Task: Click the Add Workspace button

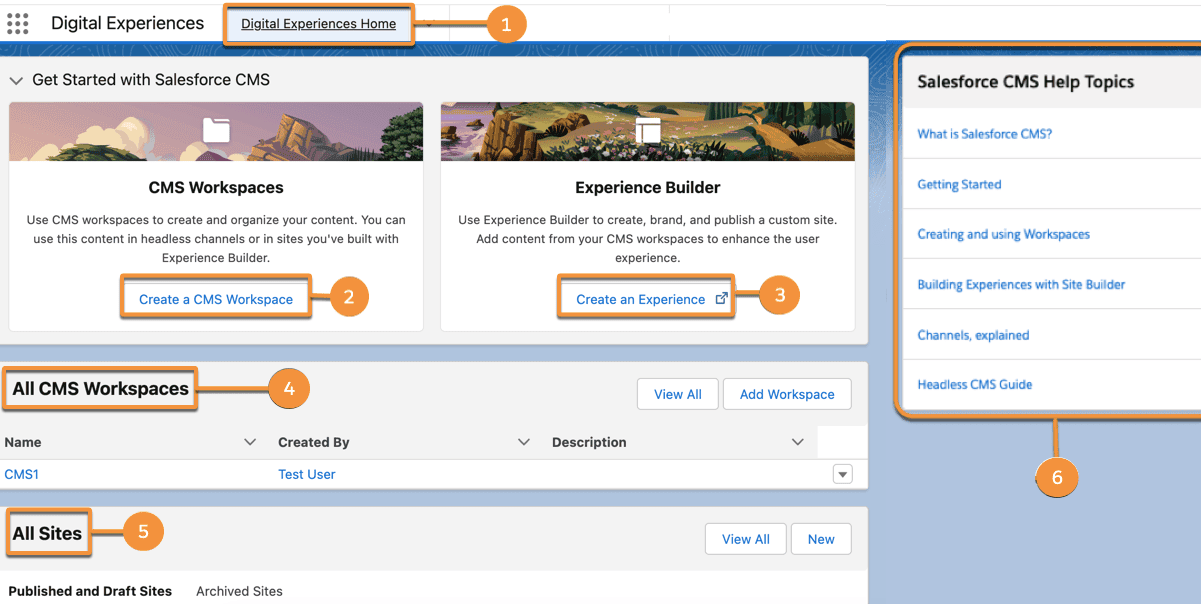Action: coord(787,394)
